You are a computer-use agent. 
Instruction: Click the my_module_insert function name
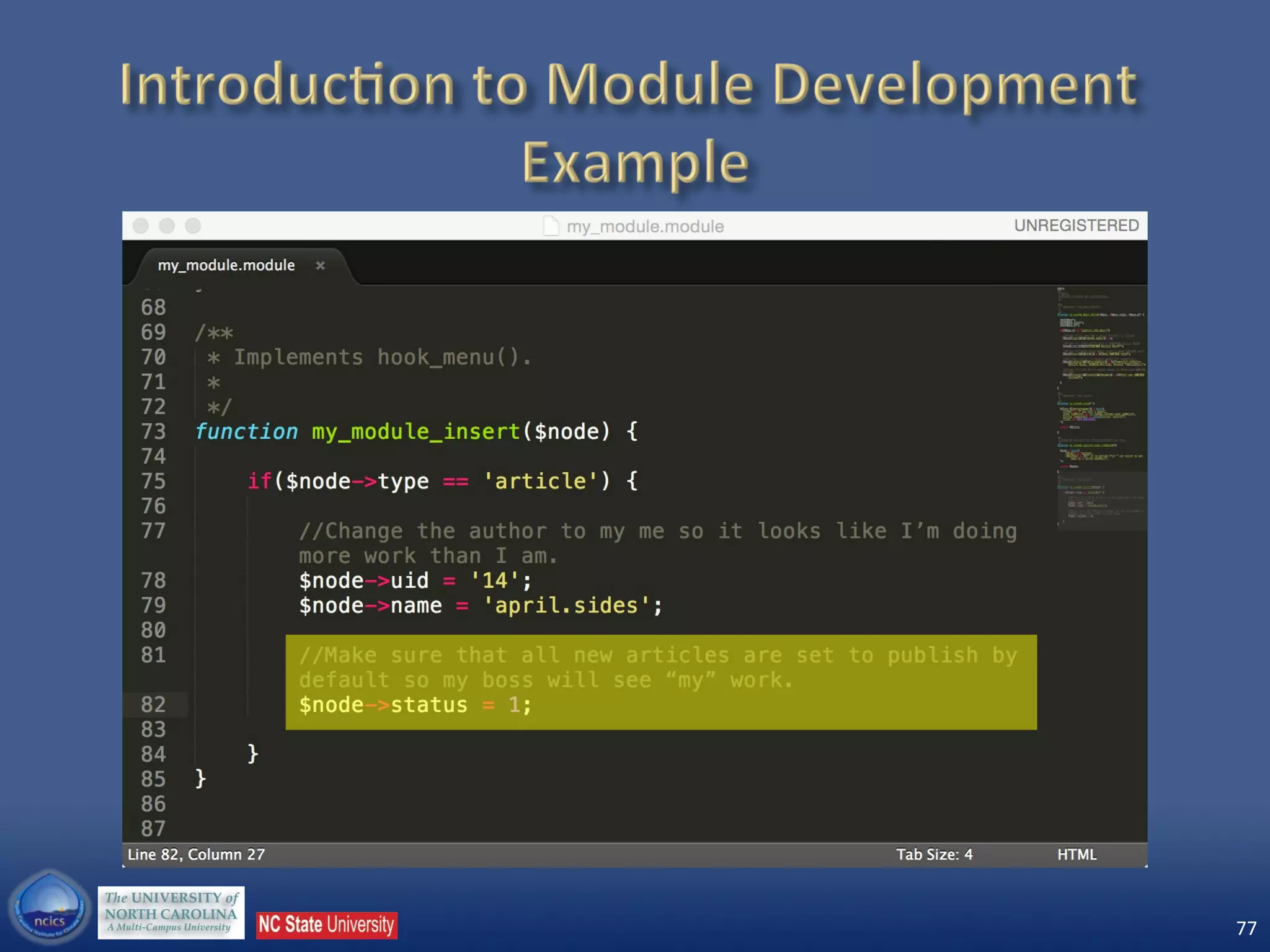415,431
